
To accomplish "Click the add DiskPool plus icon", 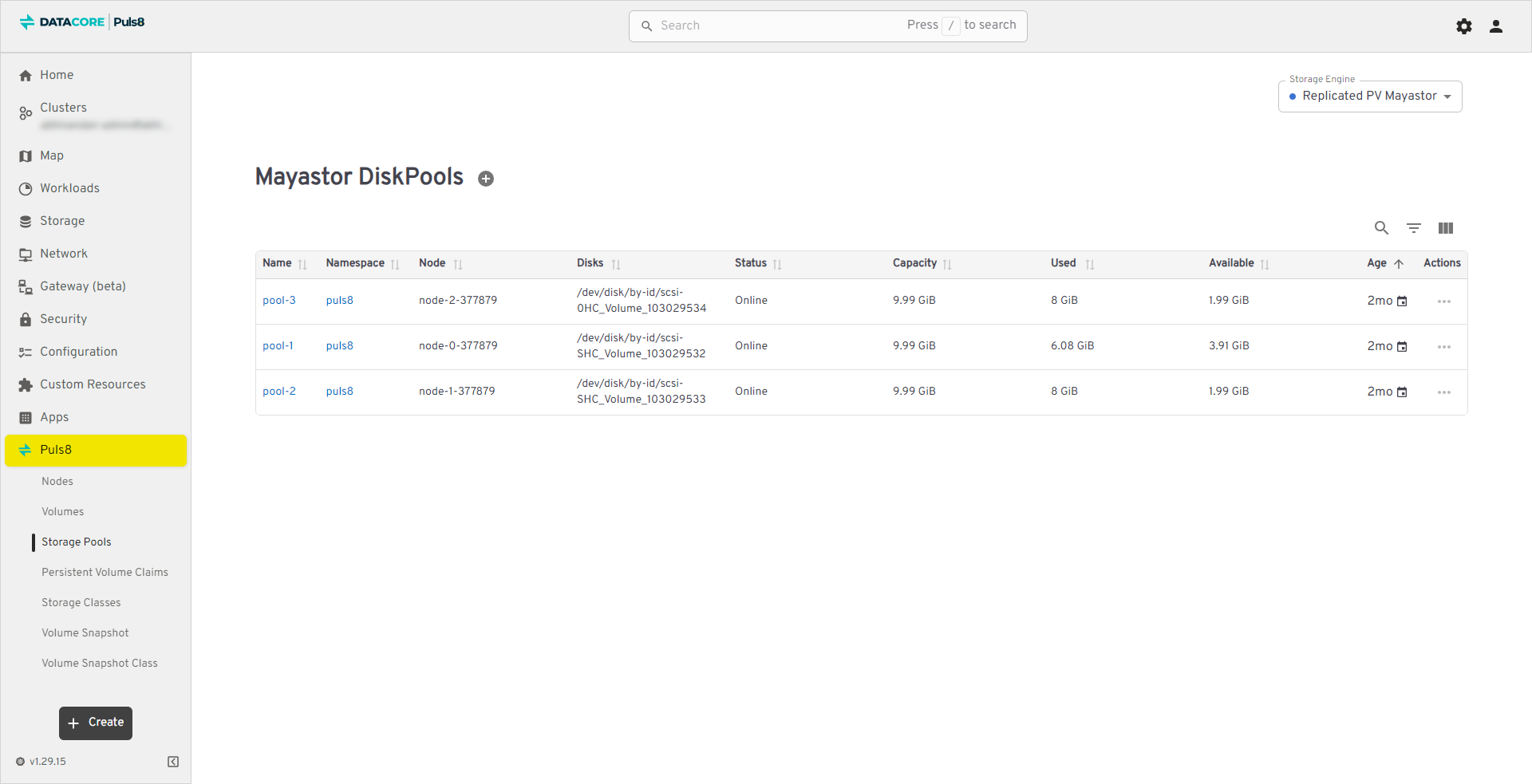I will 485,179.
